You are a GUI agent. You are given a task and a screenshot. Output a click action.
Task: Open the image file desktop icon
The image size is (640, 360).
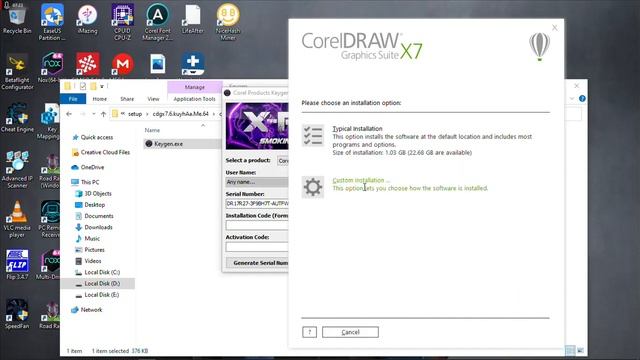158,64
